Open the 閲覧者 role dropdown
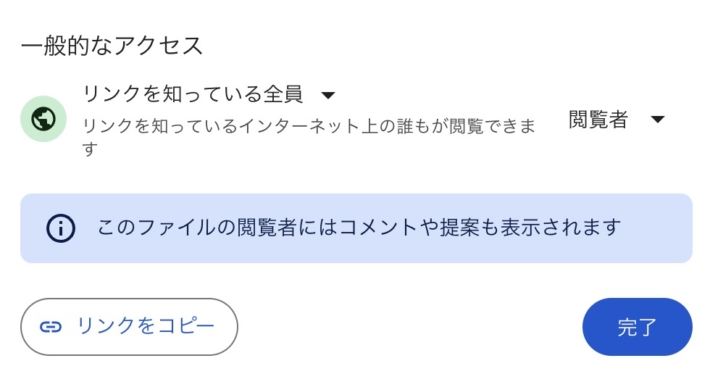 pos(617,120)
